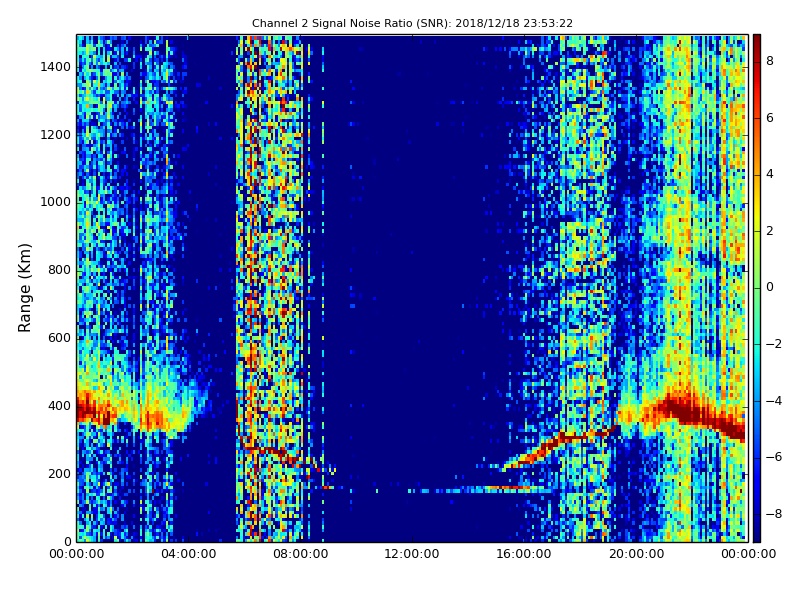
Task: Click the 'Range (Km)' y-axis label
Action: click(24, 288)
